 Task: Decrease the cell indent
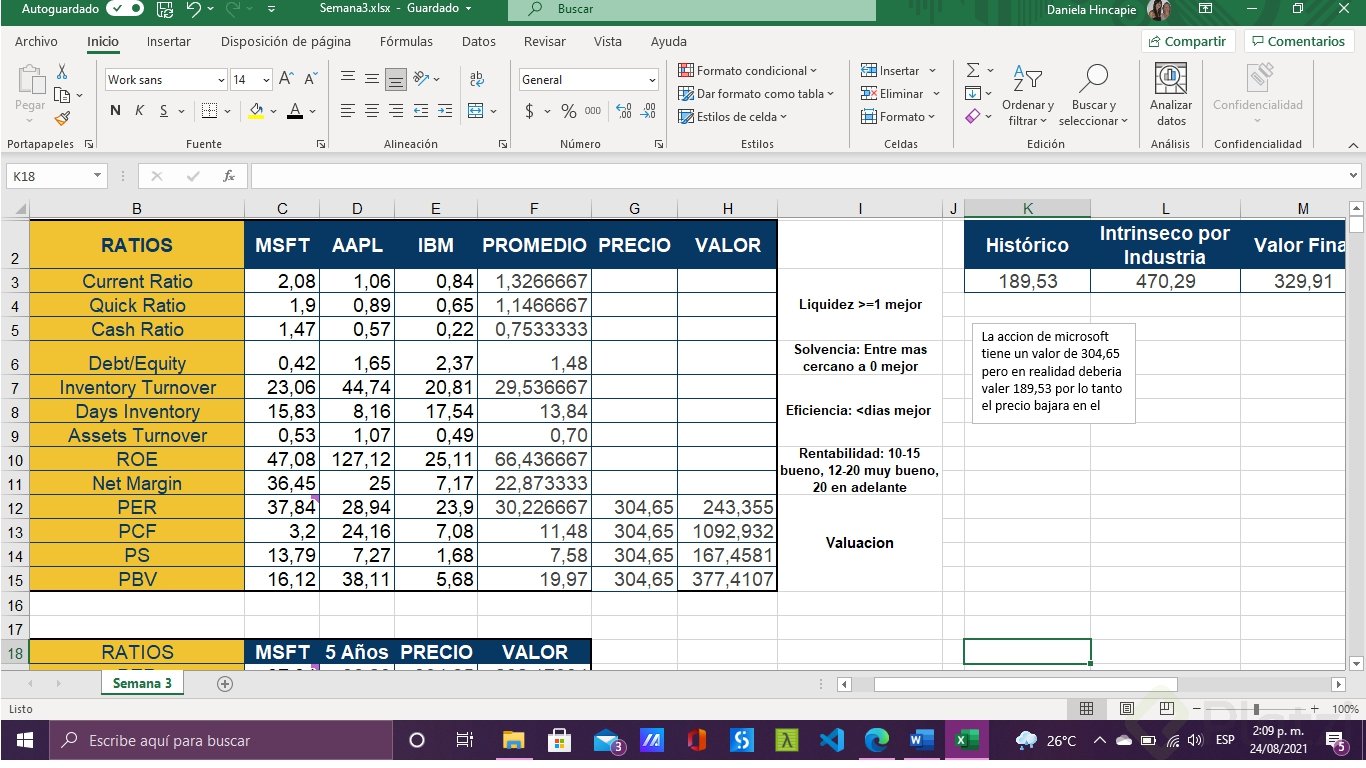pyautogui.click(x=421, y=111)
